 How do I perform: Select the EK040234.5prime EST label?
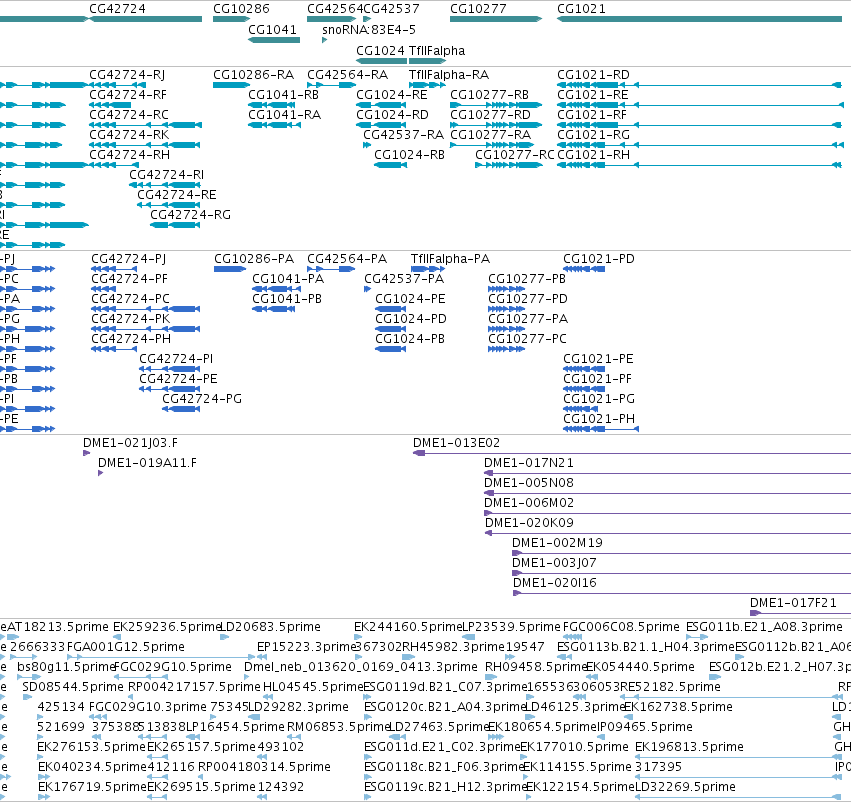point(93,767)
